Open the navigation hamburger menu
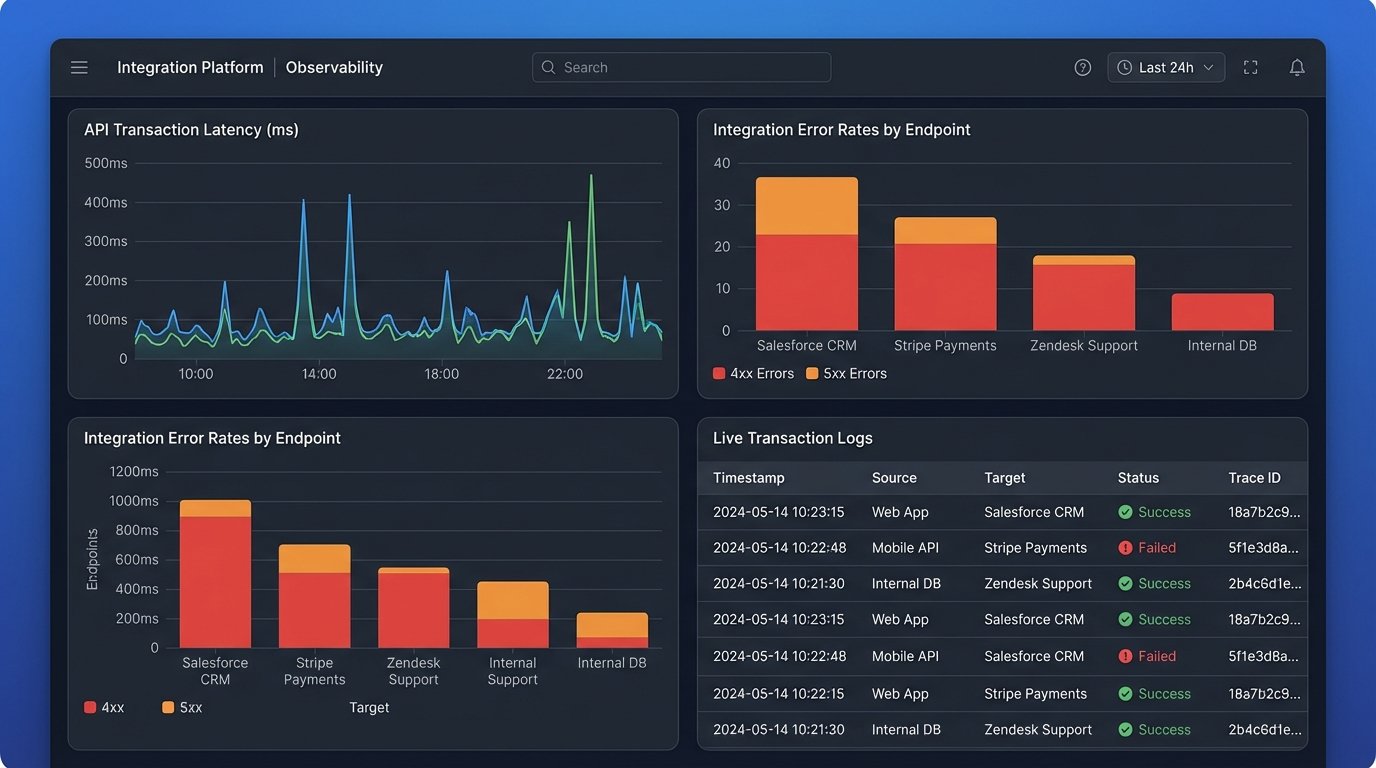This screenshot has height=768, width=1376. pos(79,67)
